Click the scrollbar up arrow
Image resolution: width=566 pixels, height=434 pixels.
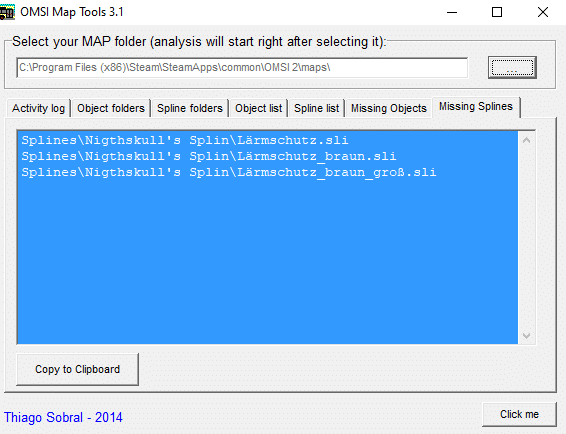pyautogui.click(x=526, y=140)
